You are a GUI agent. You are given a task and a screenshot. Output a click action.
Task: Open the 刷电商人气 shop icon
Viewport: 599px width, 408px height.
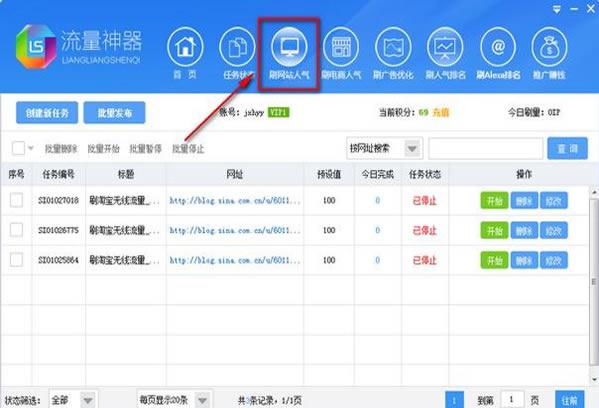(341, 47)
